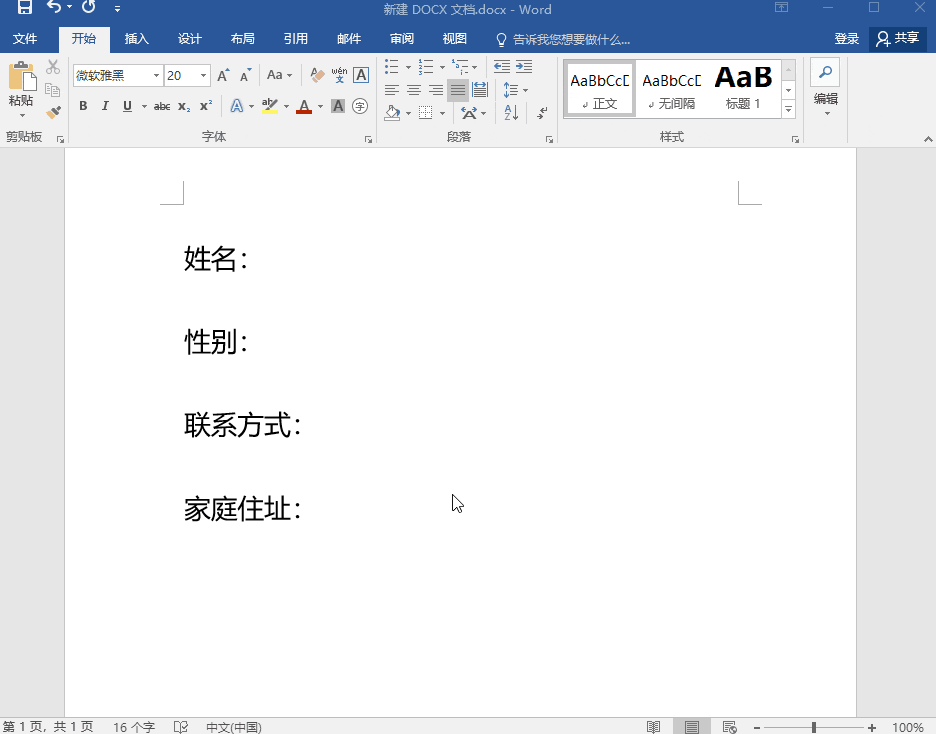The width and height of the screenshot is (936, 734).
Task: Center-align the paragraph text
Action: pyautogui.click(x=414, y=90)
